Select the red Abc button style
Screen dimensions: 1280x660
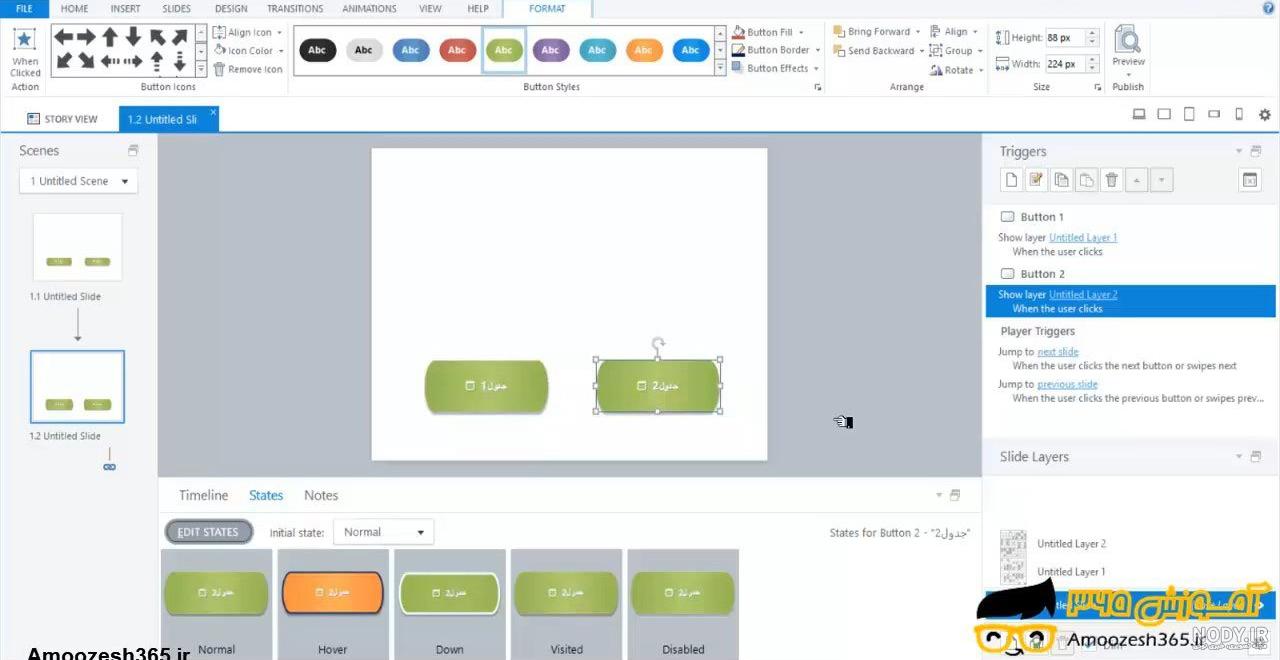pos(457,50)
